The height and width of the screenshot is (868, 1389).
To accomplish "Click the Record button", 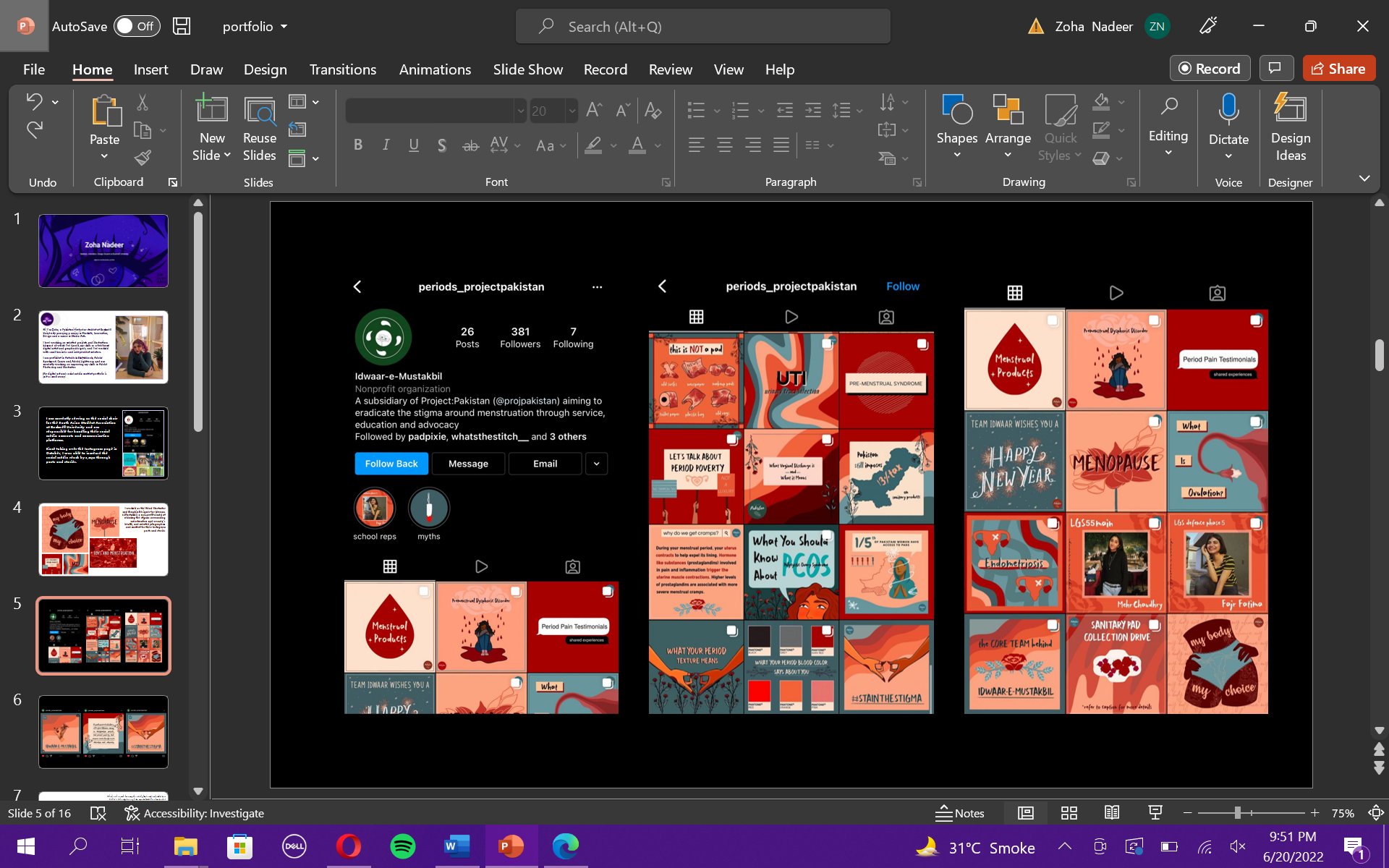I will [x=1209, y=68].
